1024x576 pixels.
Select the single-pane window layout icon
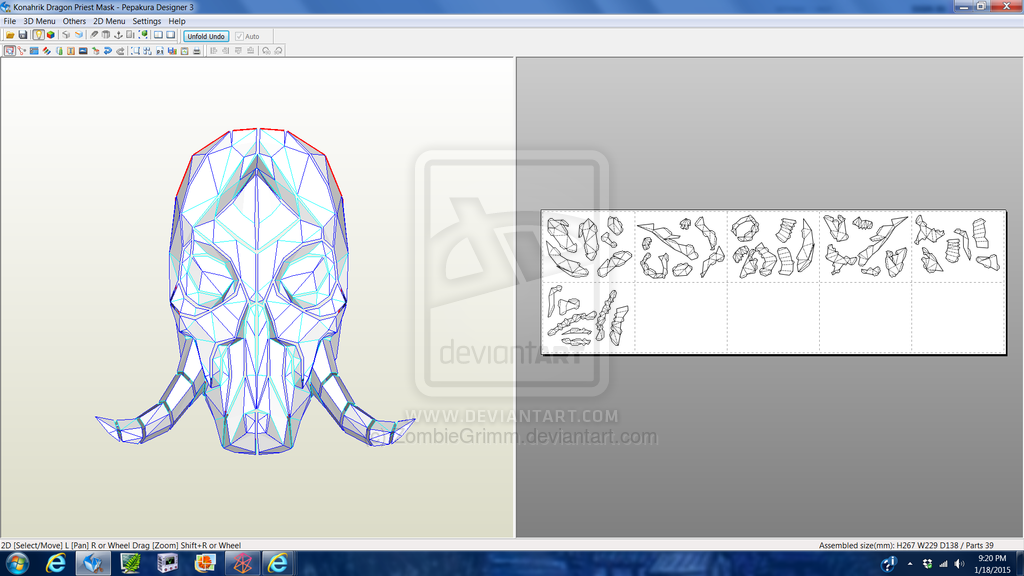[170, 35]
